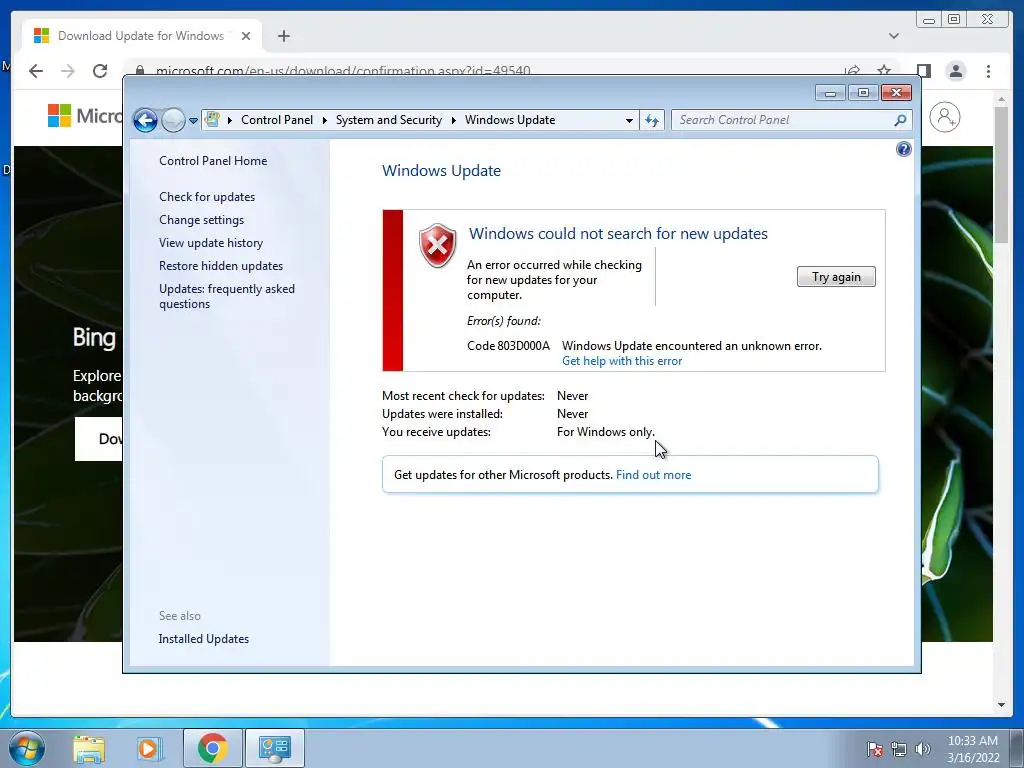Open Change settings

pos(201,220)
